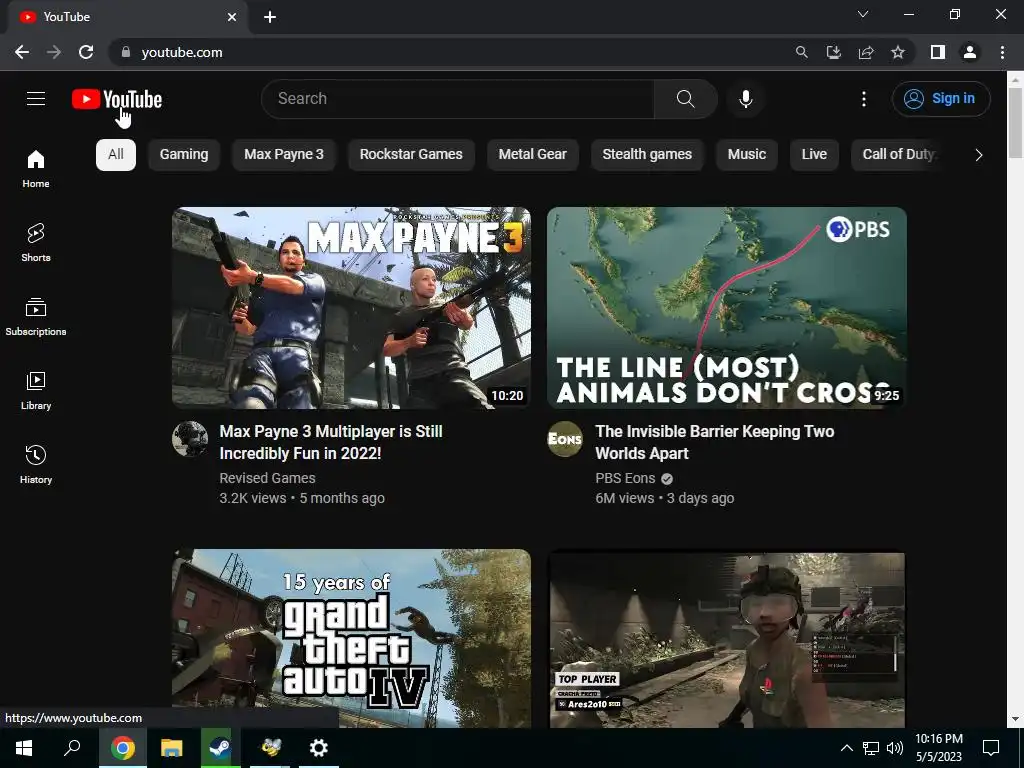View site info lock icon
The height and width of the screenshot is (768, 1024).
(x=125, y=52)
